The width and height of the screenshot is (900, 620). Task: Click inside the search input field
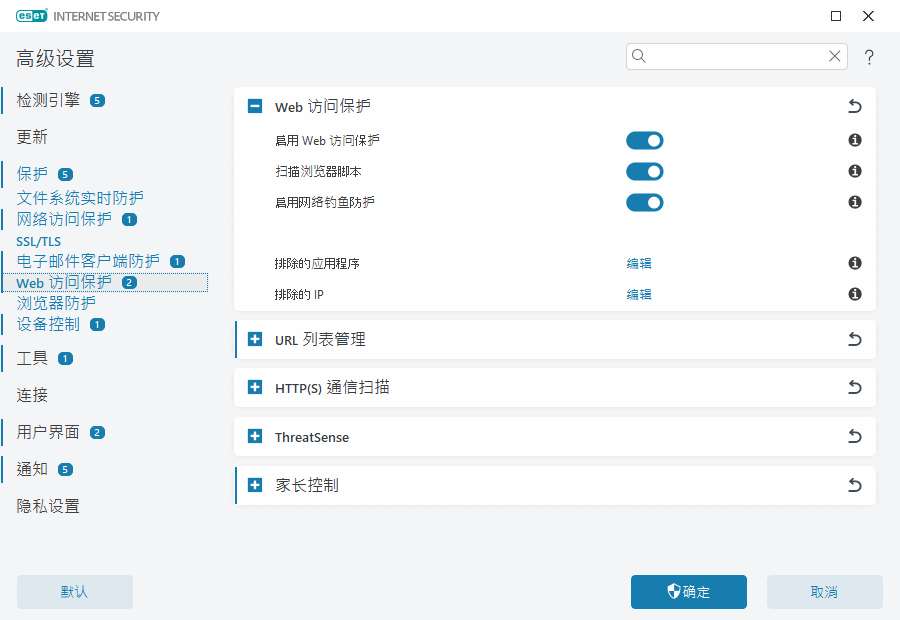coord(730,56)
